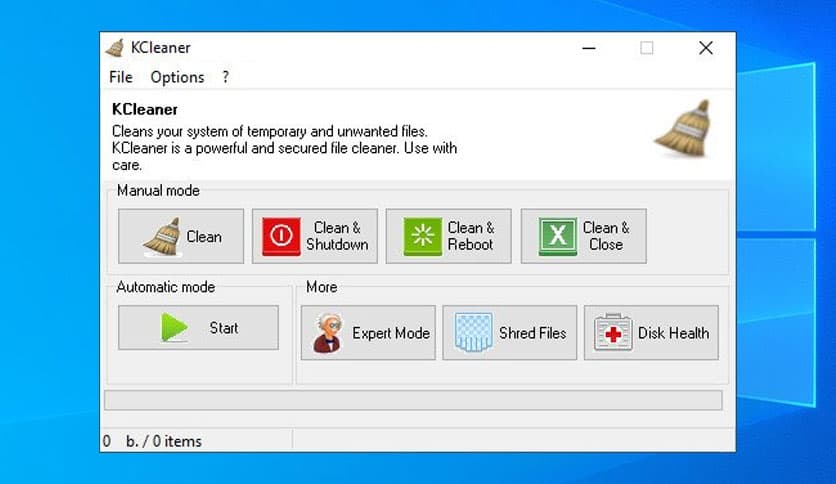Image resolution: width=836 pixels, height=484 pixels.
Task: Click the 'Manual mode' group label
Action: pyautogui.click(x=158, y=191)
